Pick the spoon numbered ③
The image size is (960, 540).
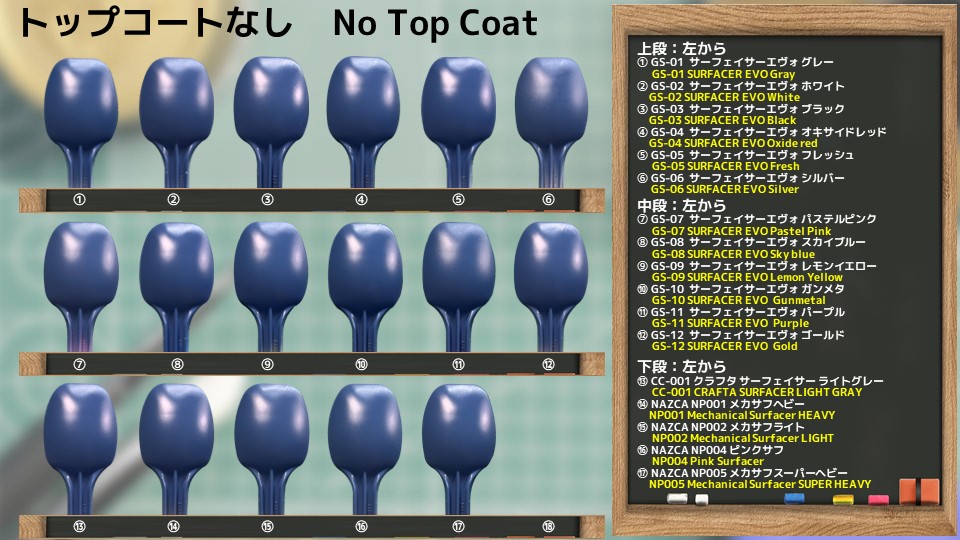click(x=271, y=122)
